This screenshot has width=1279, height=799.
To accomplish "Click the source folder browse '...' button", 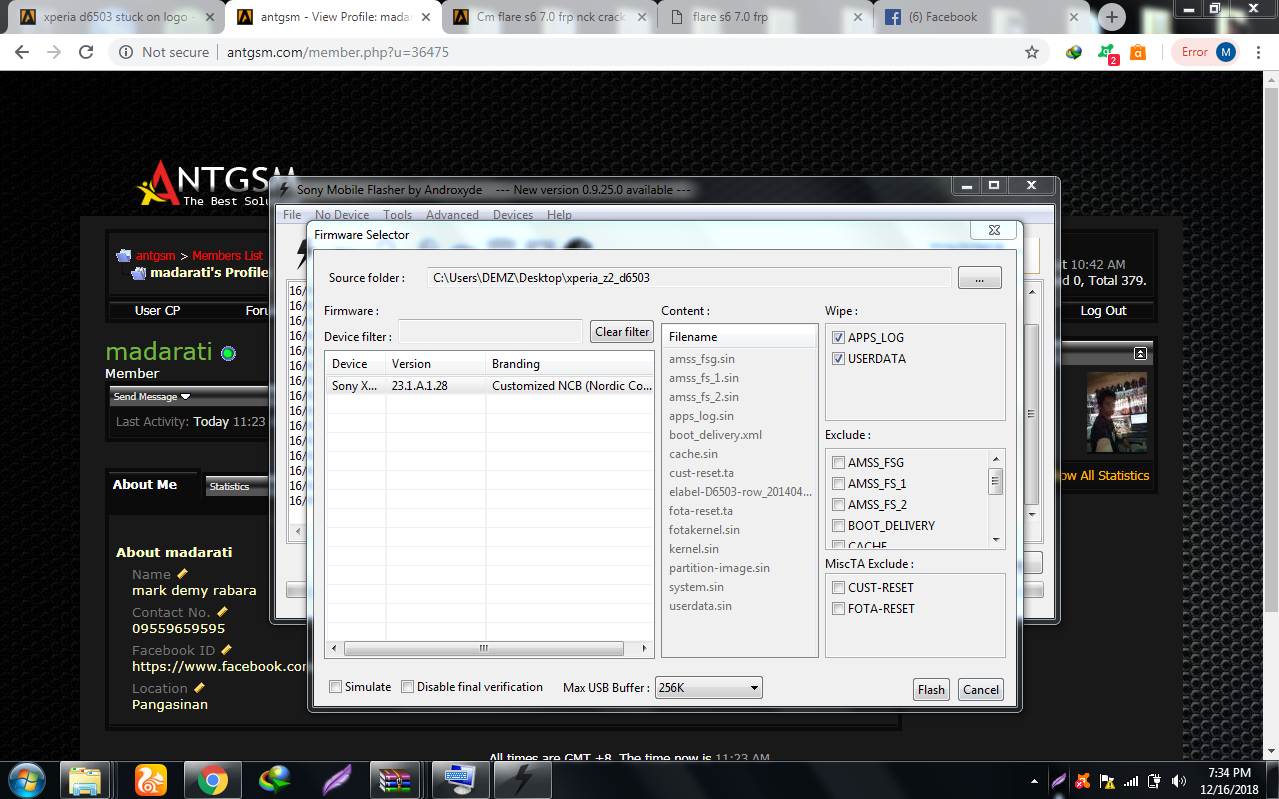I will (x=979, y=278).
